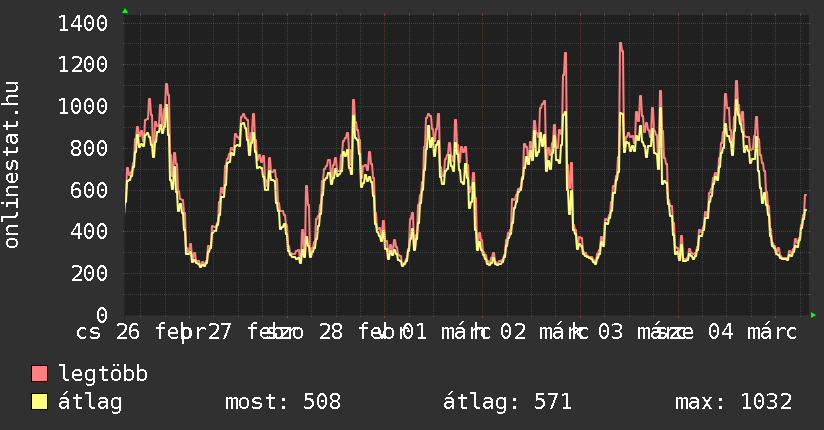Click the onlinestat.hu vertical watermark
The height and width of the screenshot is (430, 824).
[x=12, y=165]
